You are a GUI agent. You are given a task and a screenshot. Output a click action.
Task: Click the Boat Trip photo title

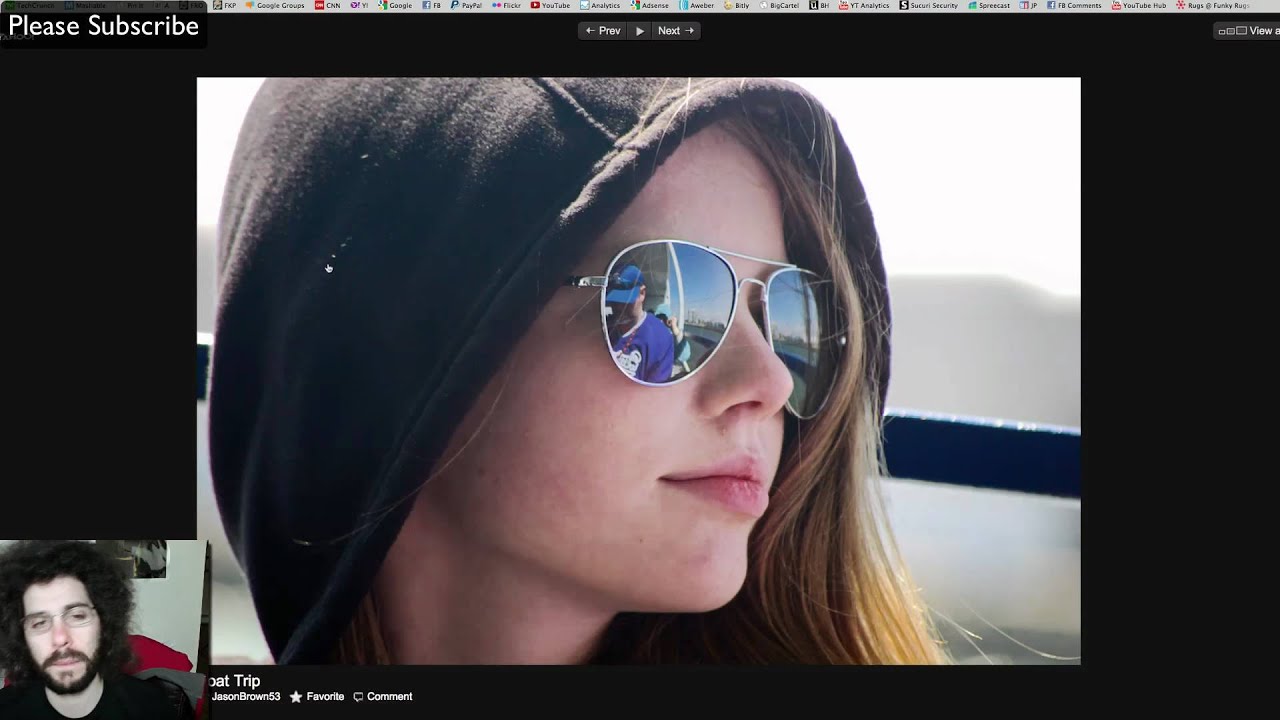(x=234, y=681)
